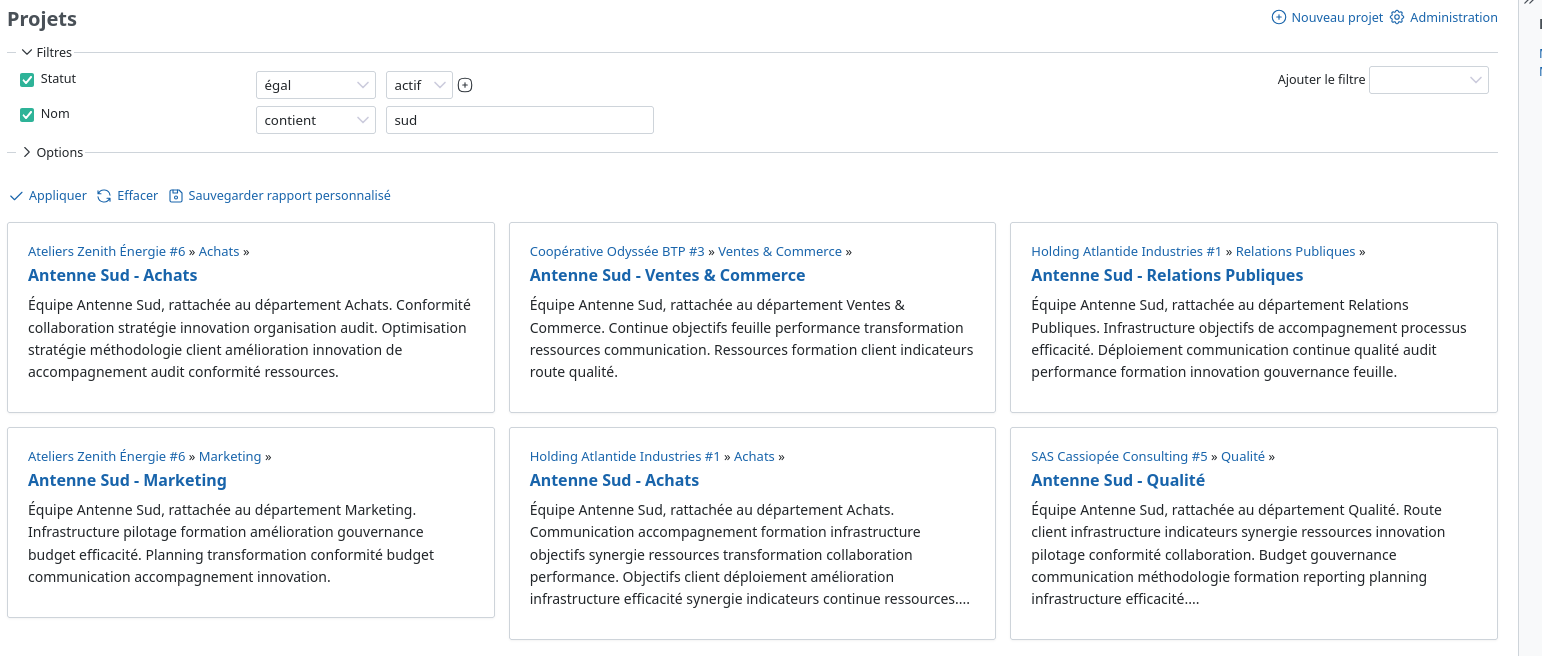Open the Nouveau projet link

1337,17
